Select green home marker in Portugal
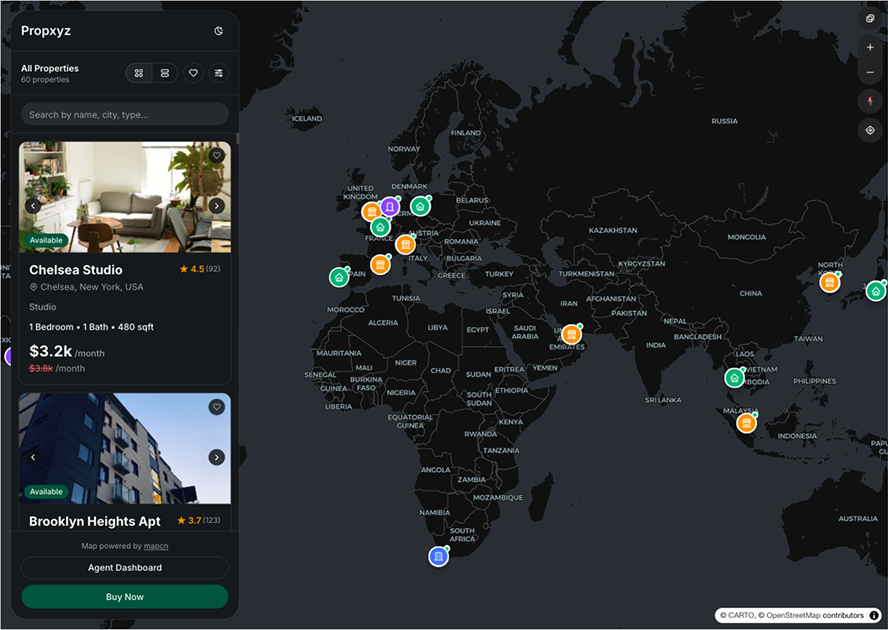888x630 pixels. coord(339,277)
